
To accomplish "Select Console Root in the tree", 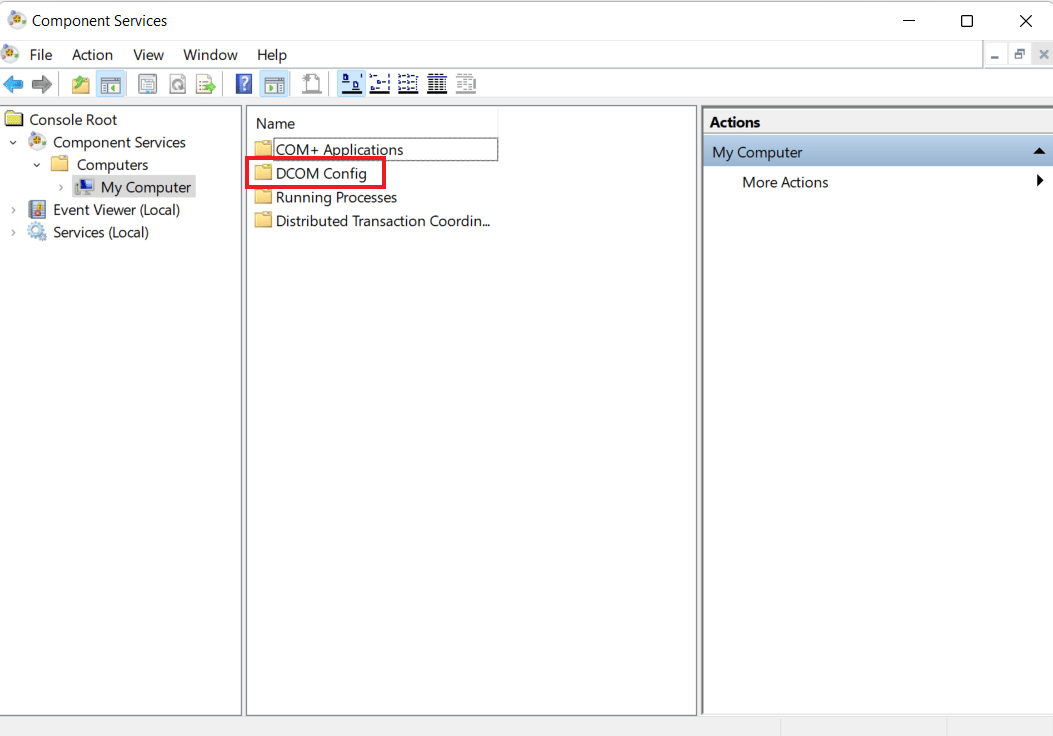I will pos(73,120).
